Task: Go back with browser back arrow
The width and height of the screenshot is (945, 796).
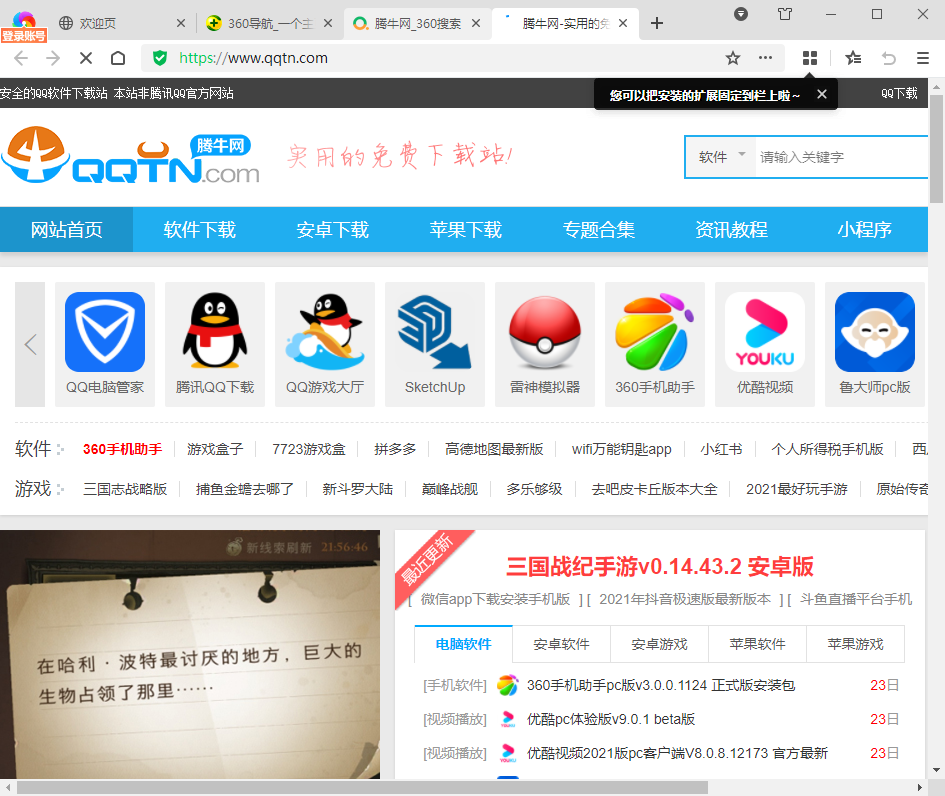Action: coord(20,58)
